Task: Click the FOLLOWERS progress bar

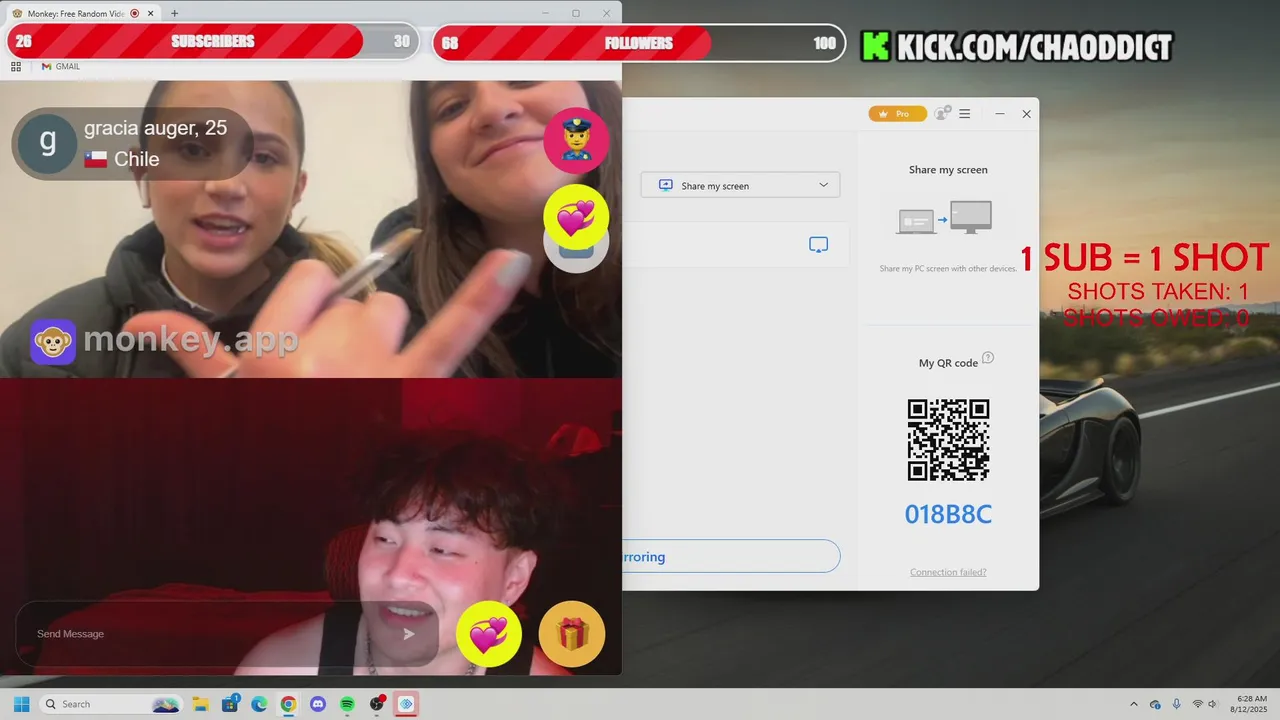Action: coord(638,43)
